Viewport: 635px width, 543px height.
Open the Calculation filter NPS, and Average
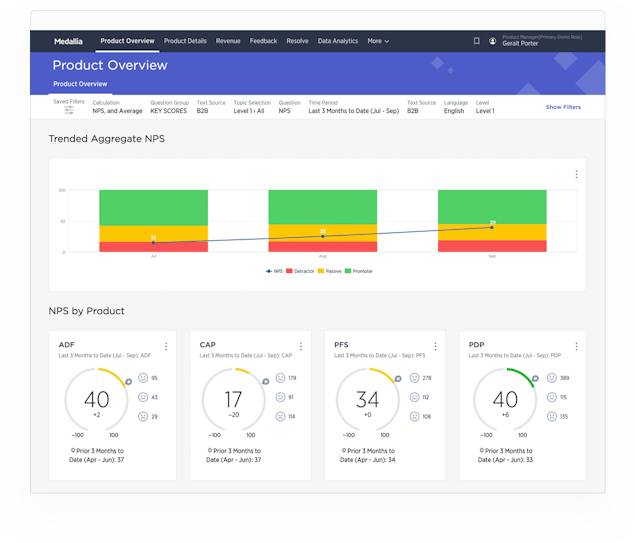tap(117, 107)
